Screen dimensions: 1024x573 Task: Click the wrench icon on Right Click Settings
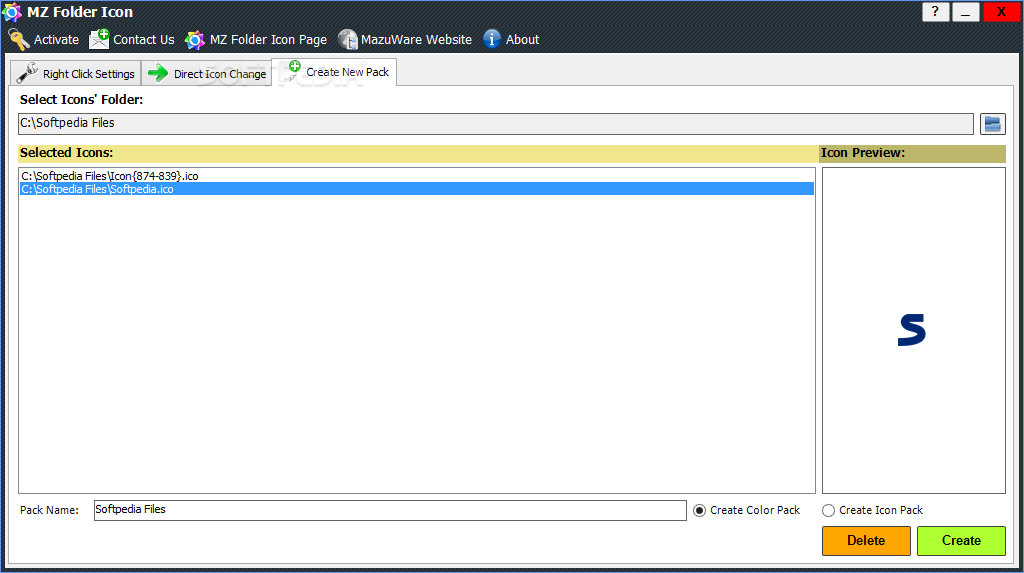27,73
